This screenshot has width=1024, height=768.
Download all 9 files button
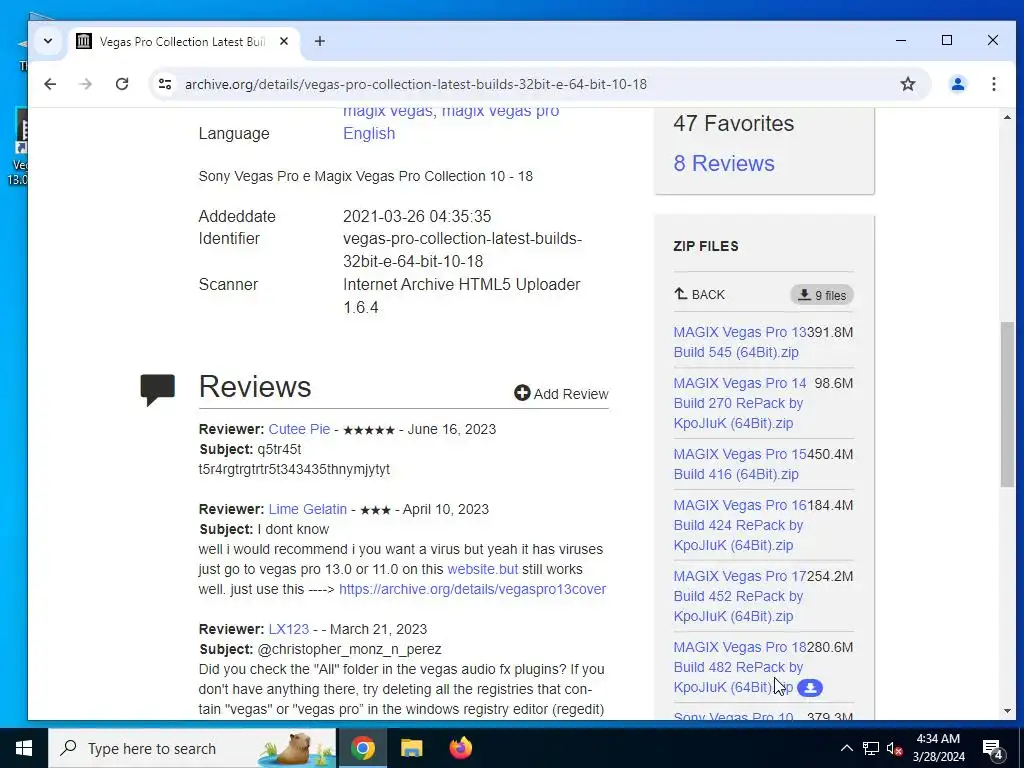tap(822, 295)
